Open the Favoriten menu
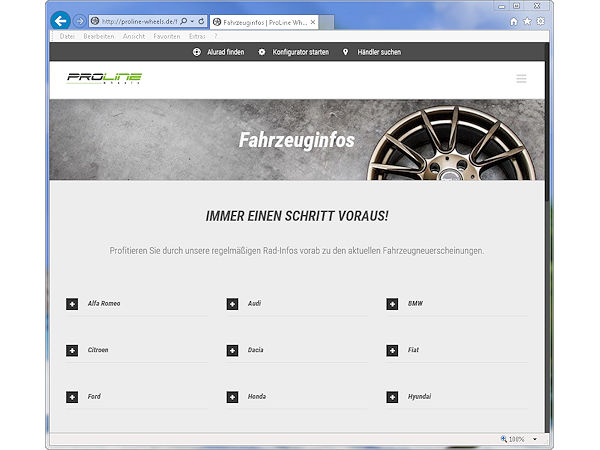 point(167,36)
